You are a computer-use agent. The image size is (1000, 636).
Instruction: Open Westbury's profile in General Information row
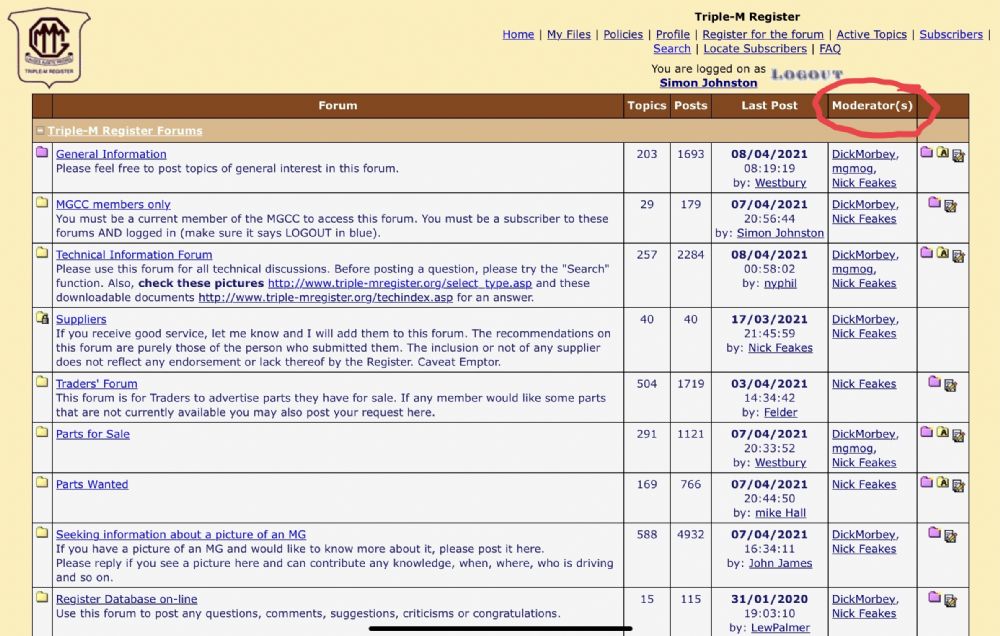780,183
